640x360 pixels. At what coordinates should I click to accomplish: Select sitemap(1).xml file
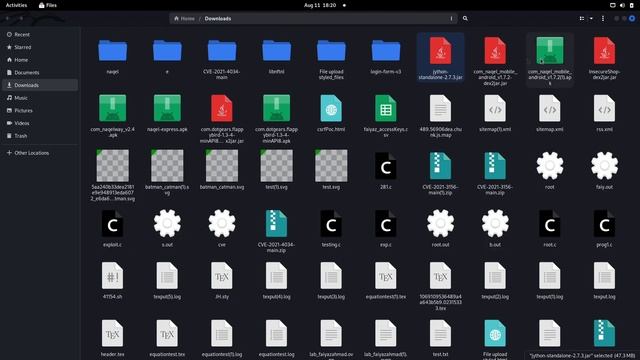pos(495,113)
